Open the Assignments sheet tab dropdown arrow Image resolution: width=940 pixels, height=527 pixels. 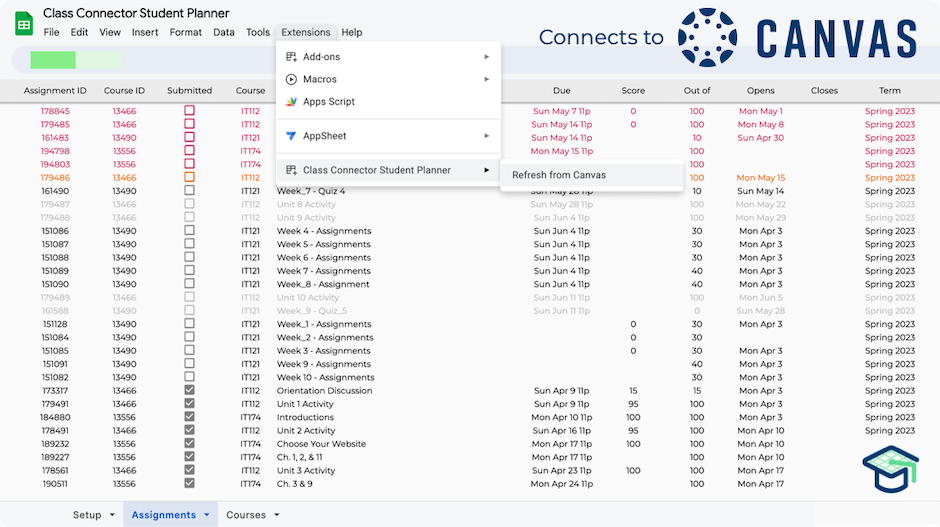pos(207,515)
